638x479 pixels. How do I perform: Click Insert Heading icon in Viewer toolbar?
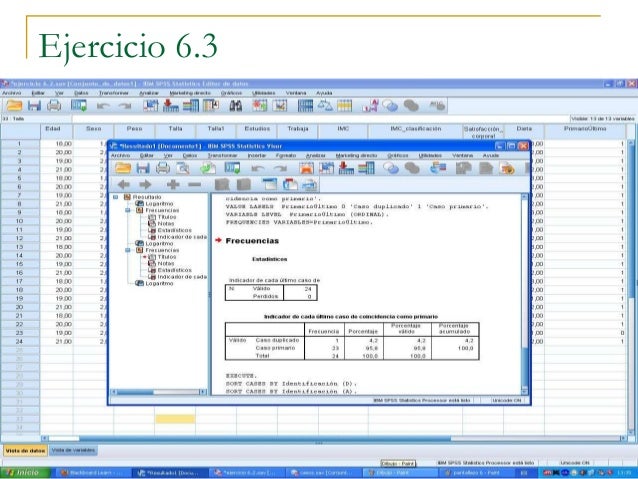coord(269,185)
